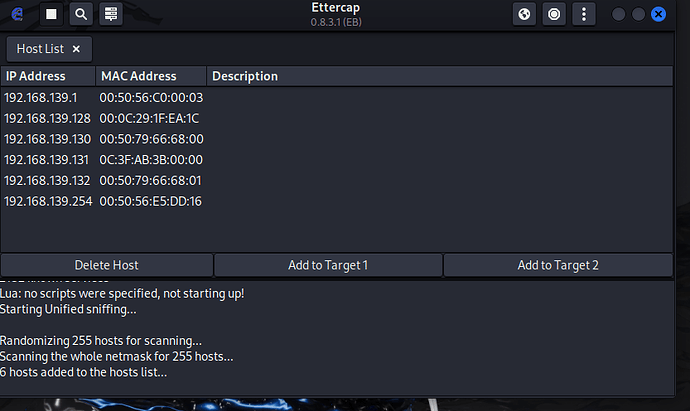Click the Ettercap logo icon
The width and height of the screenshot is (690, 411).
pyautogui.click(x=17, y=14)
